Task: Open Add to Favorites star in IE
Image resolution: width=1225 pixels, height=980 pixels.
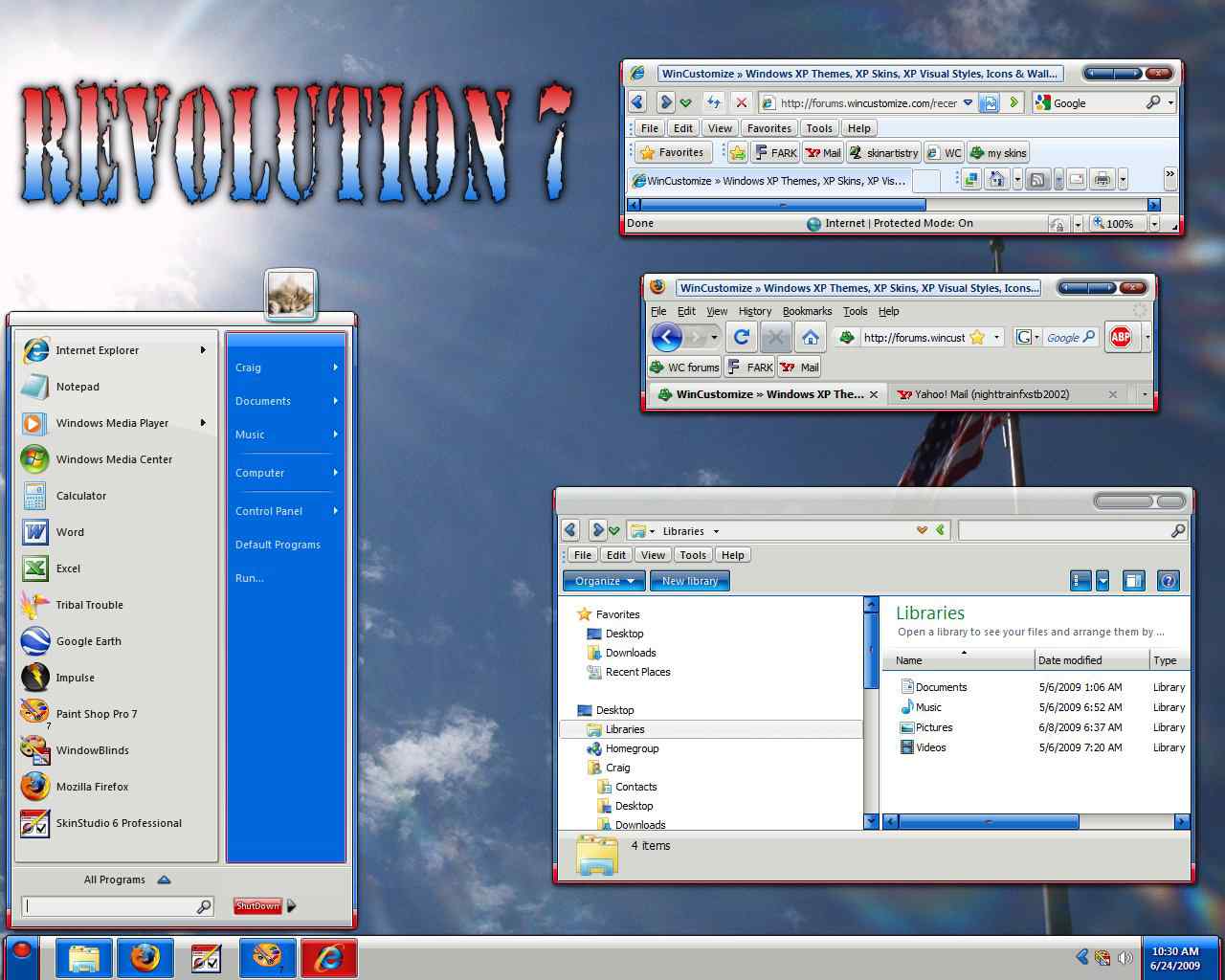Action: click(x=738, y=152)
